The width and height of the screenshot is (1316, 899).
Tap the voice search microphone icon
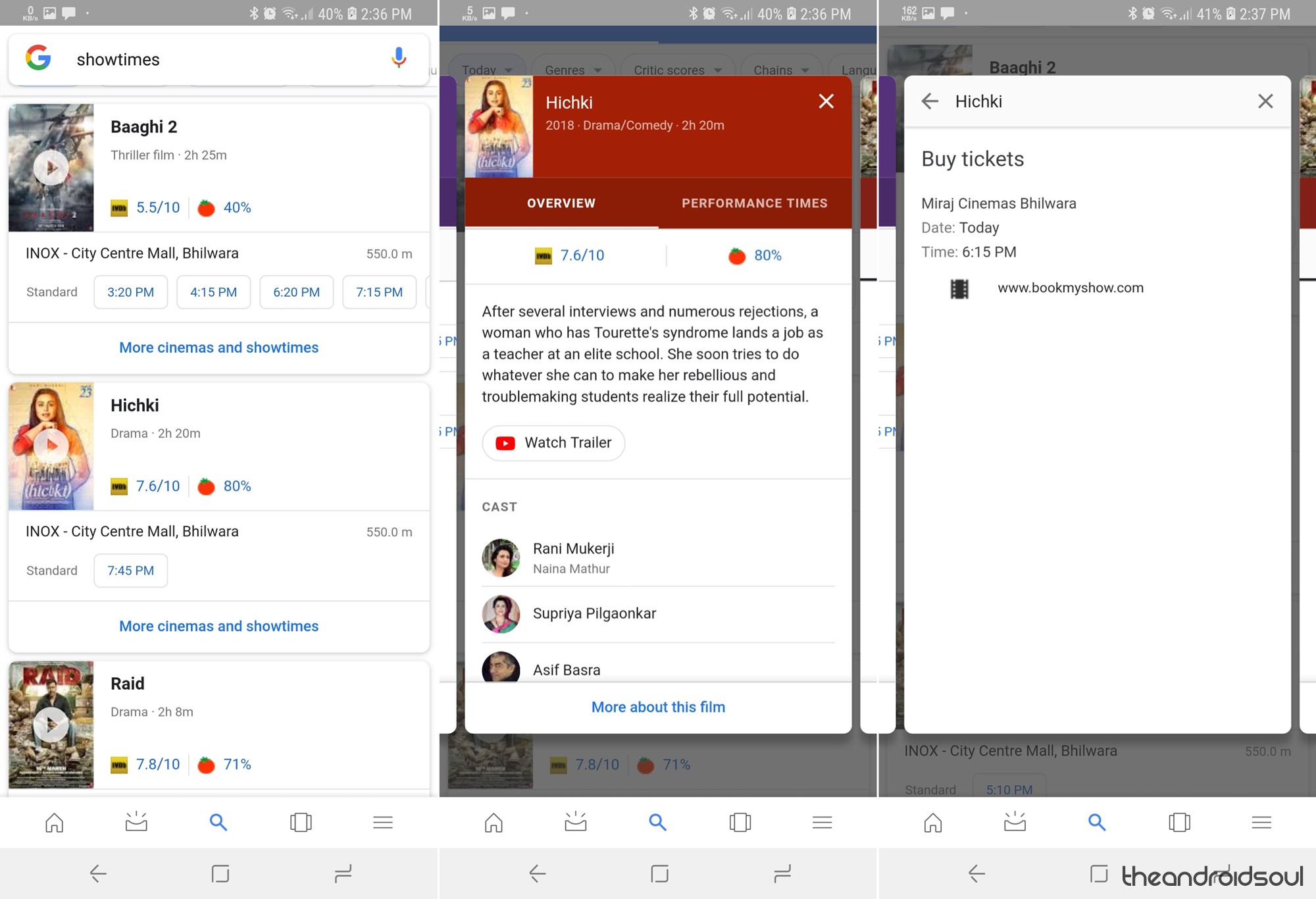[398, 59]
